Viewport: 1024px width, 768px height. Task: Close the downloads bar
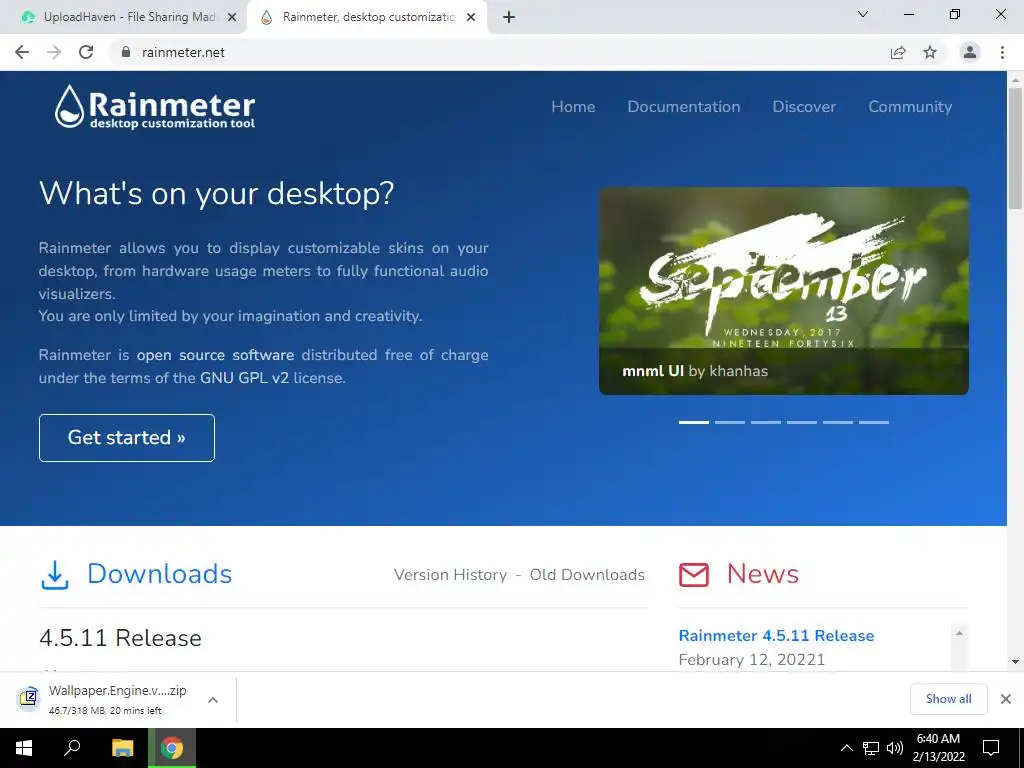click(1006, 699)
